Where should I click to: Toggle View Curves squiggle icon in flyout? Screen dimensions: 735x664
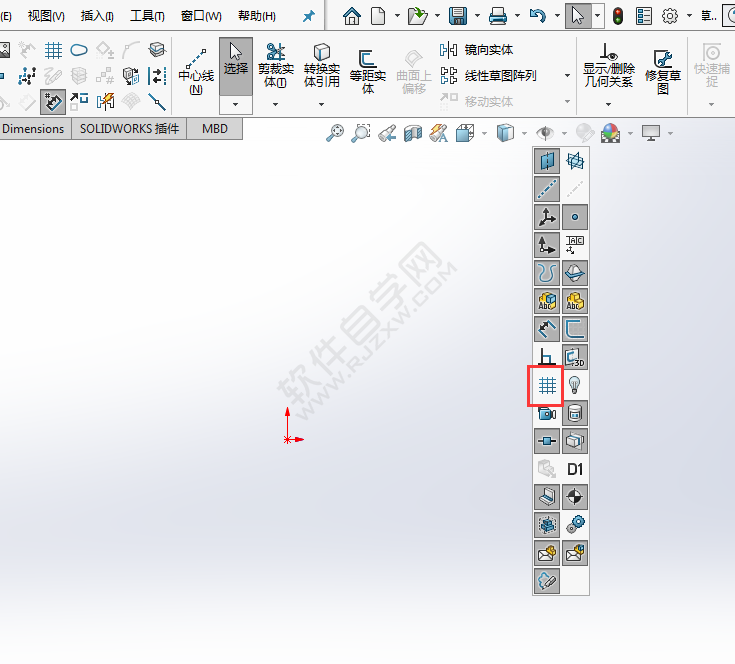pyautogui.click(x=547, y=273)
